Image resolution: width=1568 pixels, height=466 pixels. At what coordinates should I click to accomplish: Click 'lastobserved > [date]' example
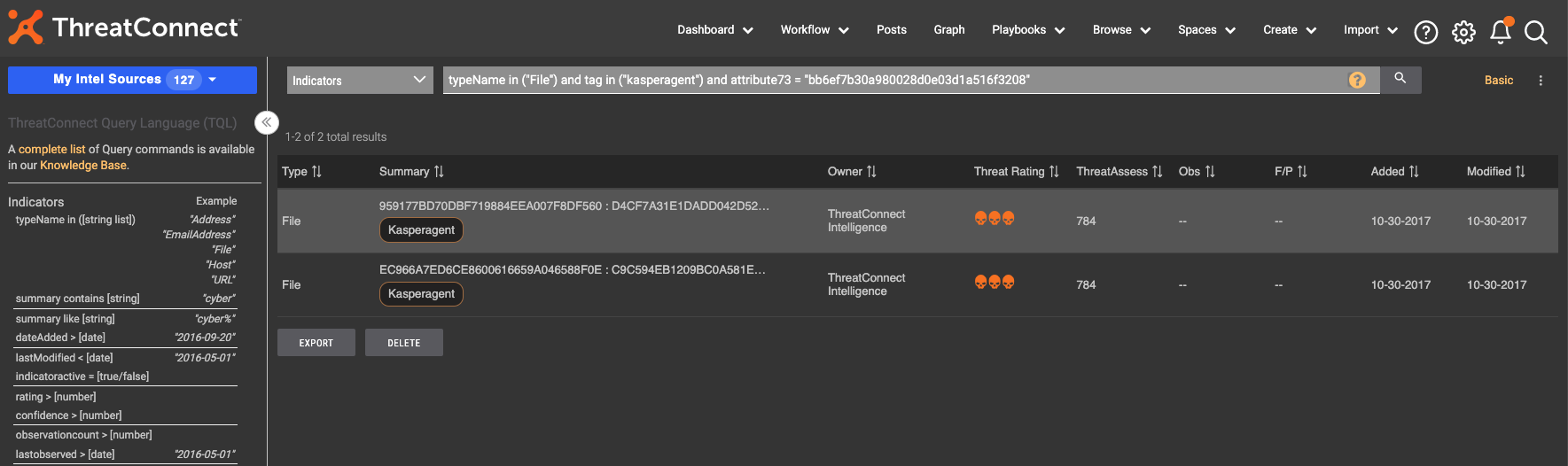click(65, 454)
